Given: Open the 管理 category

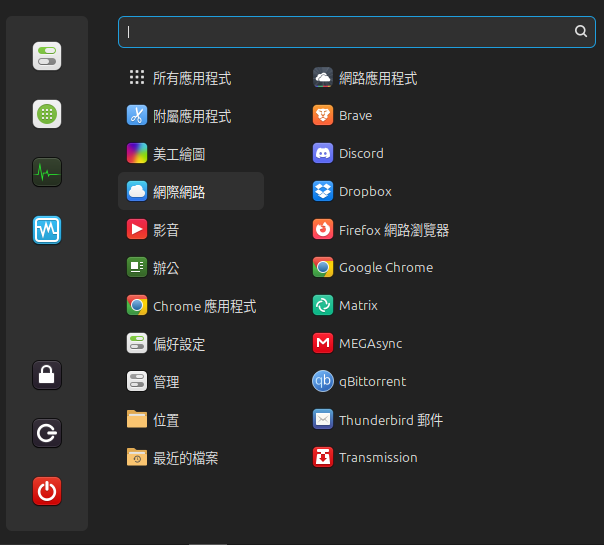Looking at the screenshot, I should pyautogui.click(x=191, y=382).
